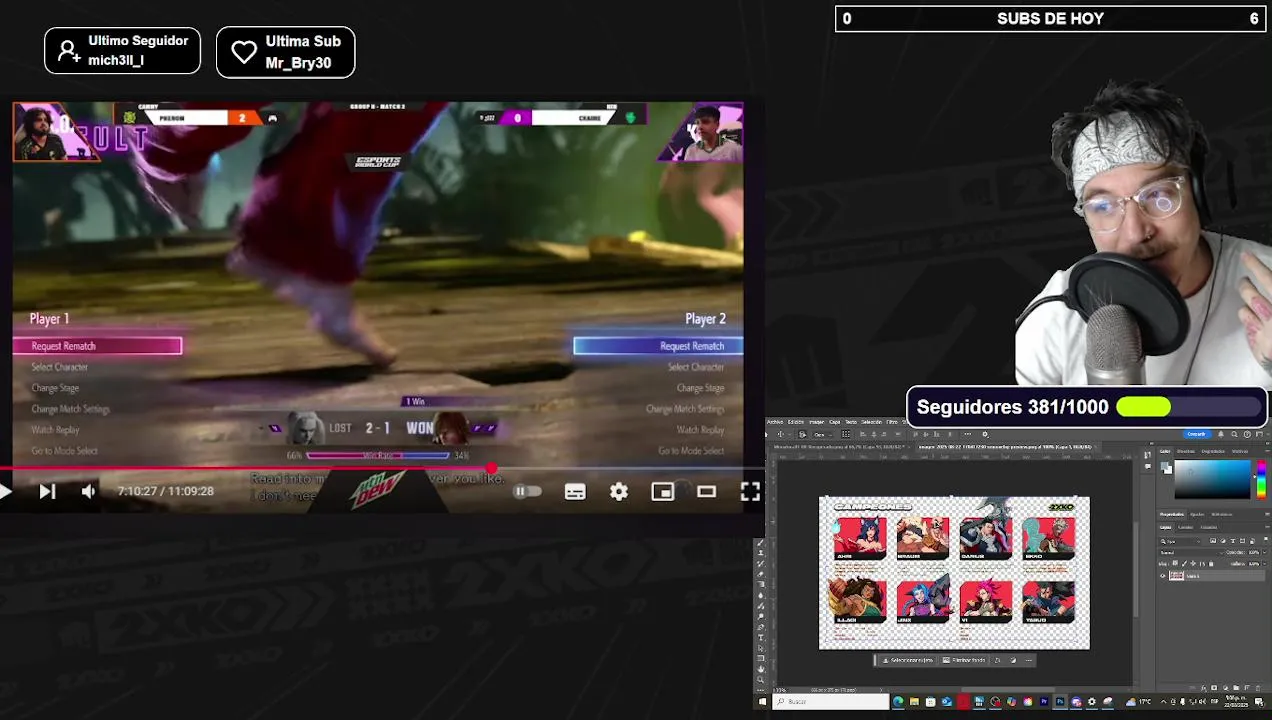1272x720 pixels.
Task: Click Eliminar fondo button
Action: pos(964,660)
